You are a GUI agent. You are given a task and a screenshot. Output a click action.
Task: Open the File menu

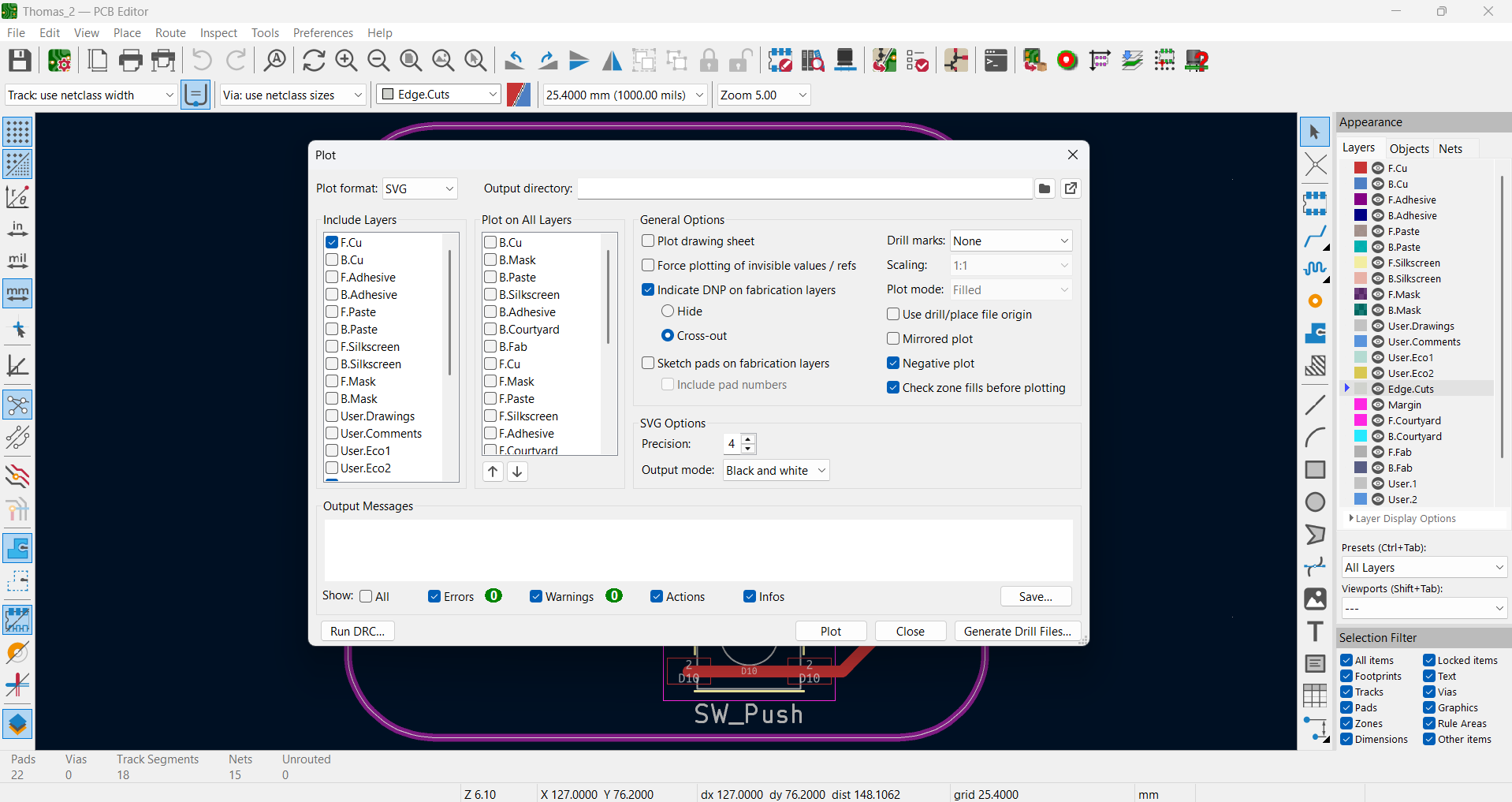[x=16, y=32]
